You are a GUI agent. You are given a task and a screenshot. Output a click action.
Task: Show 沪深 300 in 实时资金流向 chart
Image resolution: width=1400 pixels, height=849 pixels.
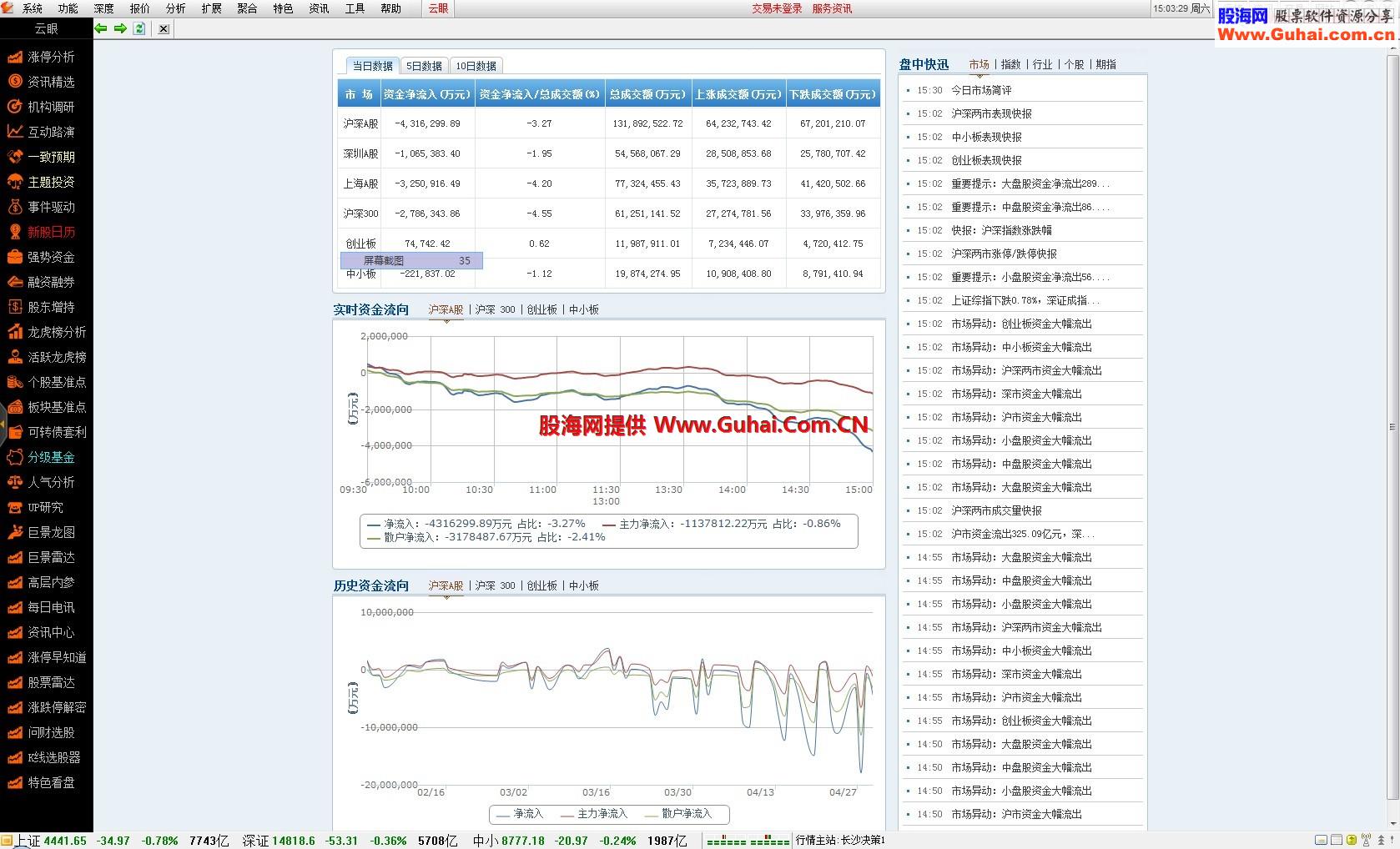[x=496, y=309]
